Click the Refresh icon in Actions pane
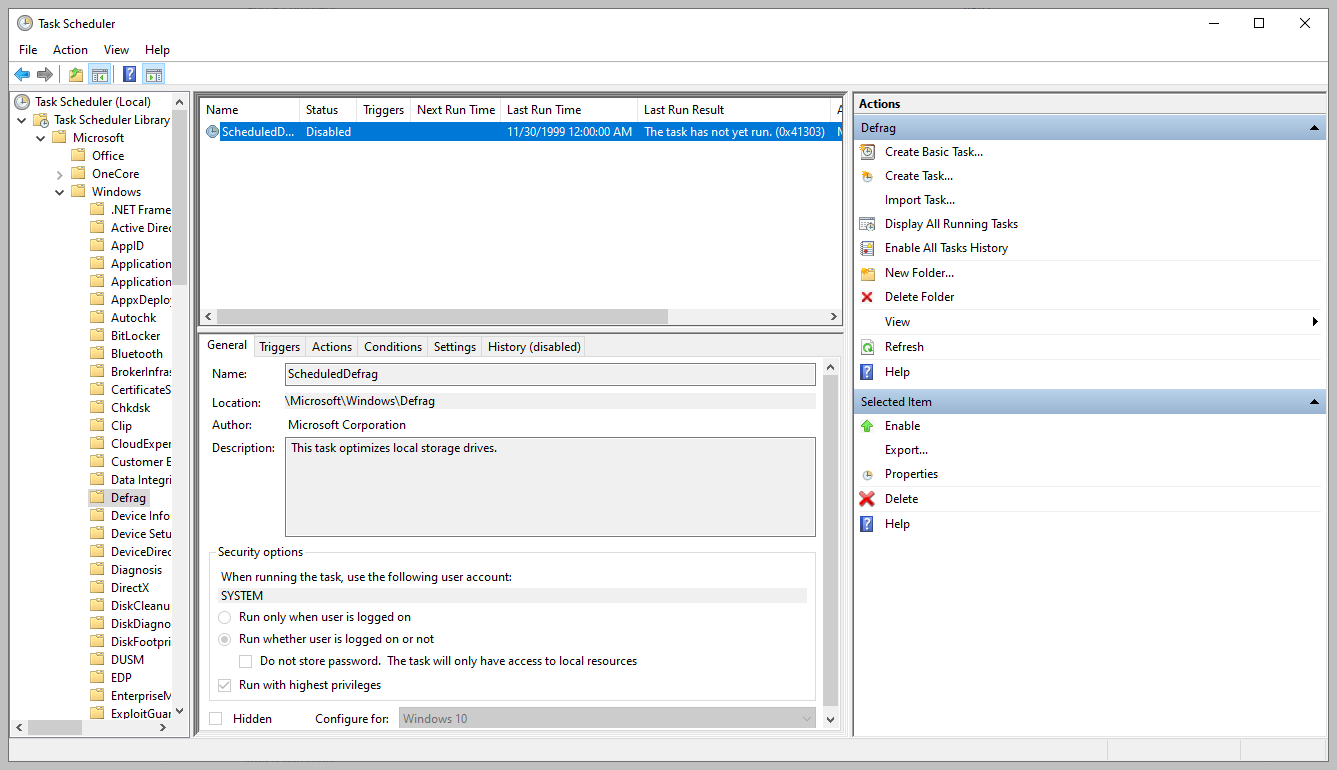This screenshot has width=1337, height=770. coord(867,347)
